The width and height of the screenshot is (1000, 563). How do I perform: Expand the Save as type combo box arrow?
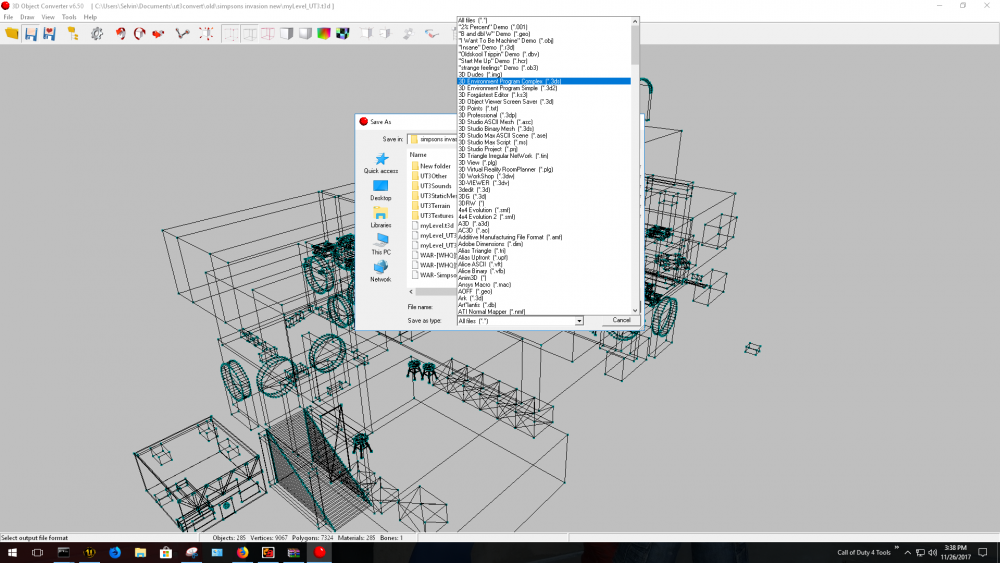point(579,321)
